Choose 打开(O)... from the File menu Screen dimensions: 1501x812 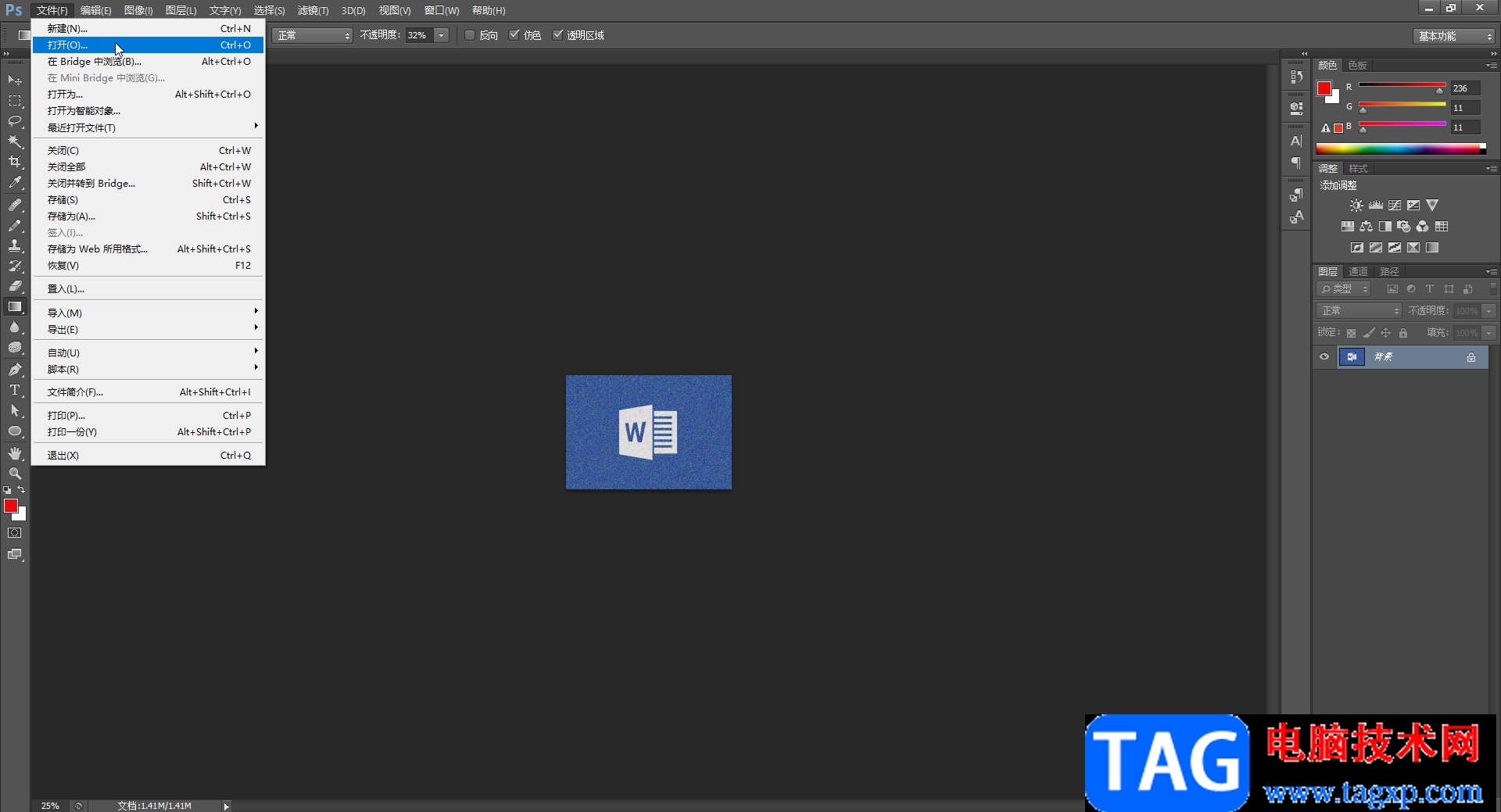149,45
